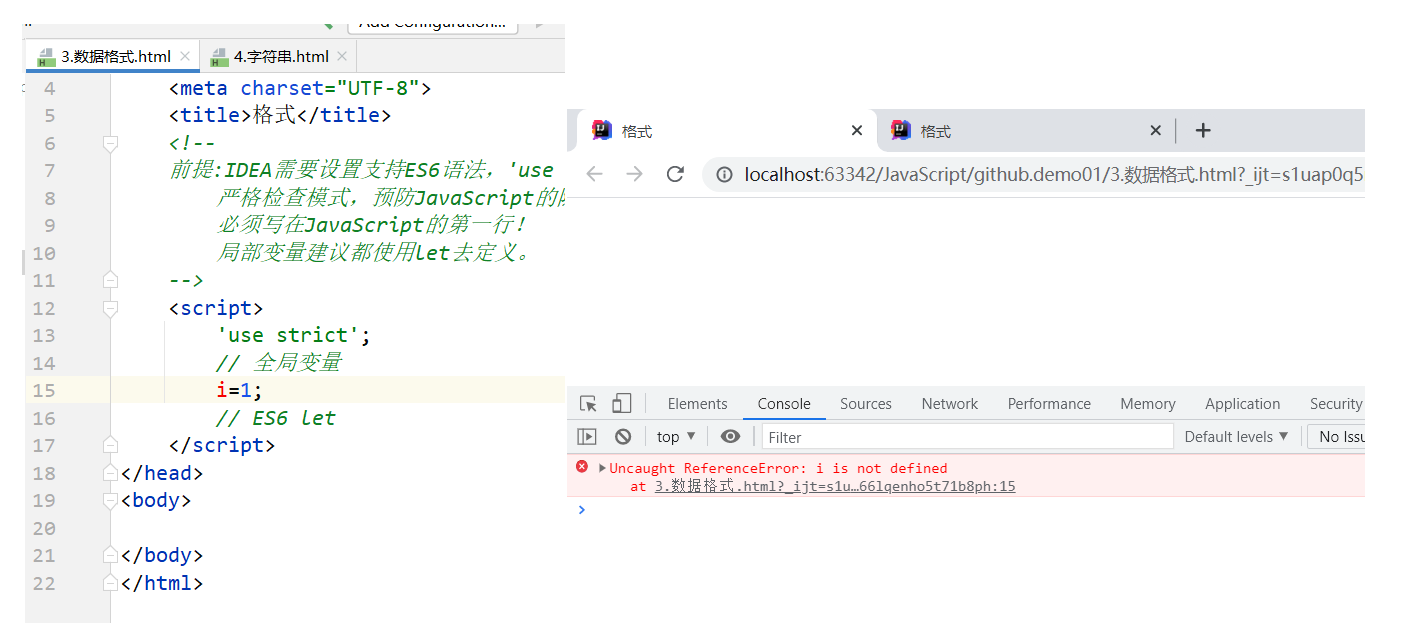Click the browser back arrow
The width and height of the screenshot is (1401, 644).
595,174
